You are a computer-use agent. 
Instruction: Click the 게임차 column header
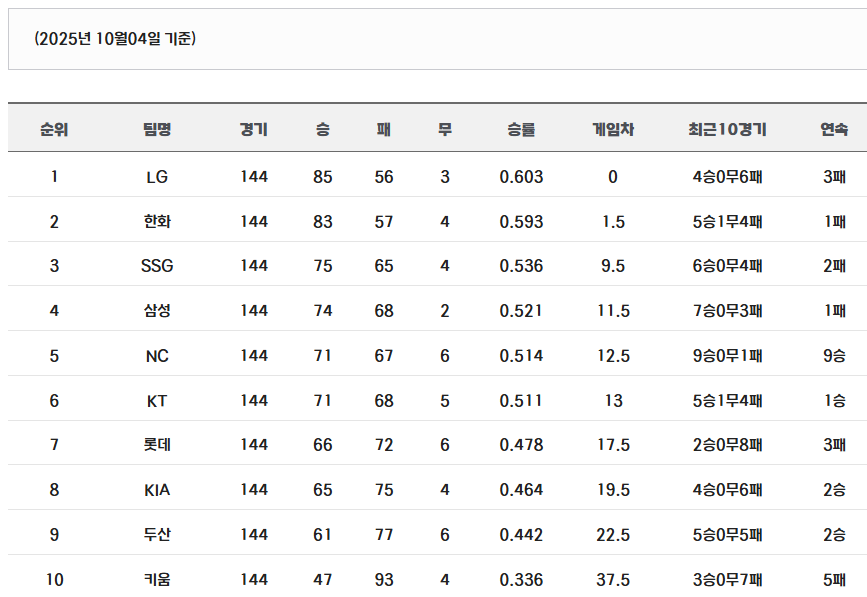(x=613, y=129)
